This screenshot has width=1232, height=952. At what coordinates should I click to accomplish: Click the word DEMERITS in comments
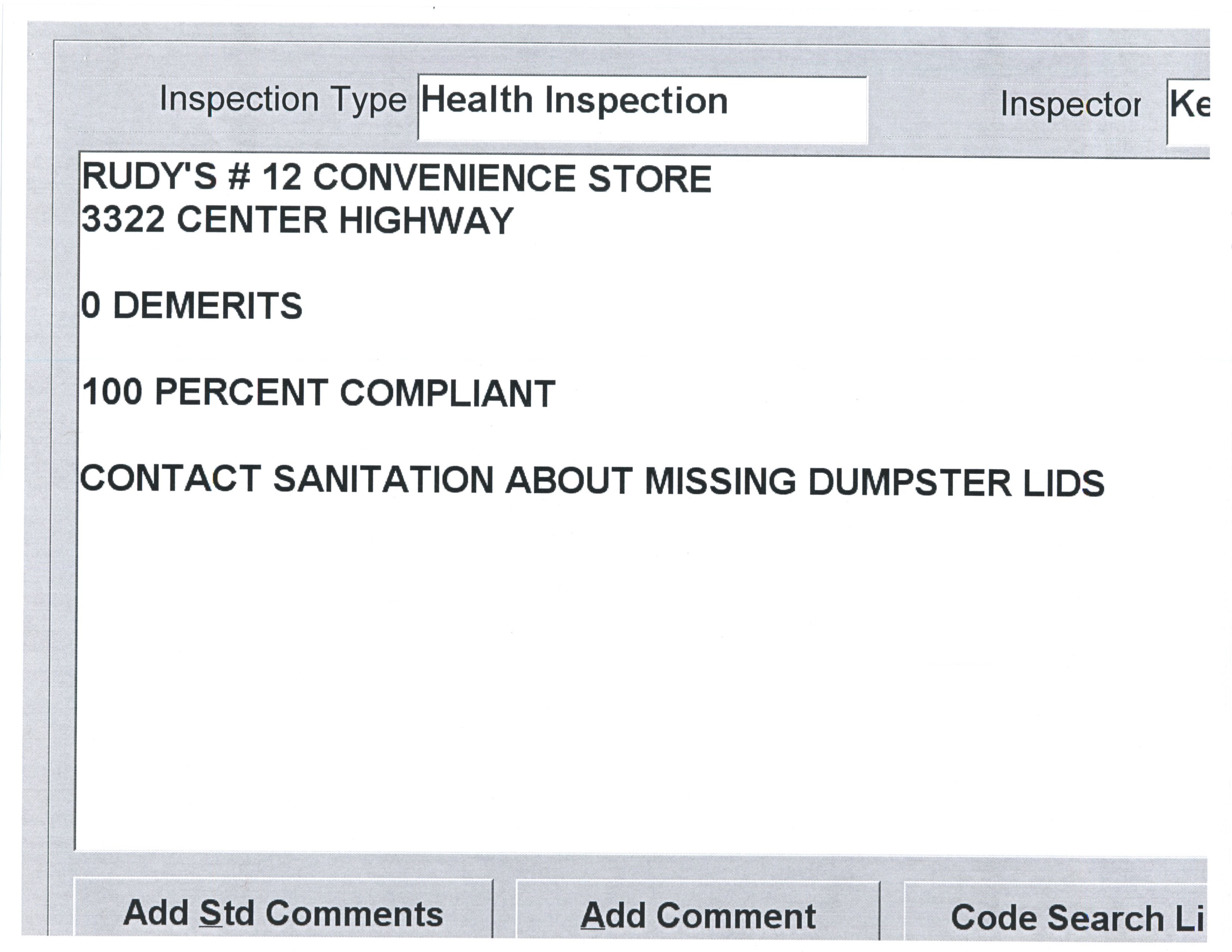208,306
